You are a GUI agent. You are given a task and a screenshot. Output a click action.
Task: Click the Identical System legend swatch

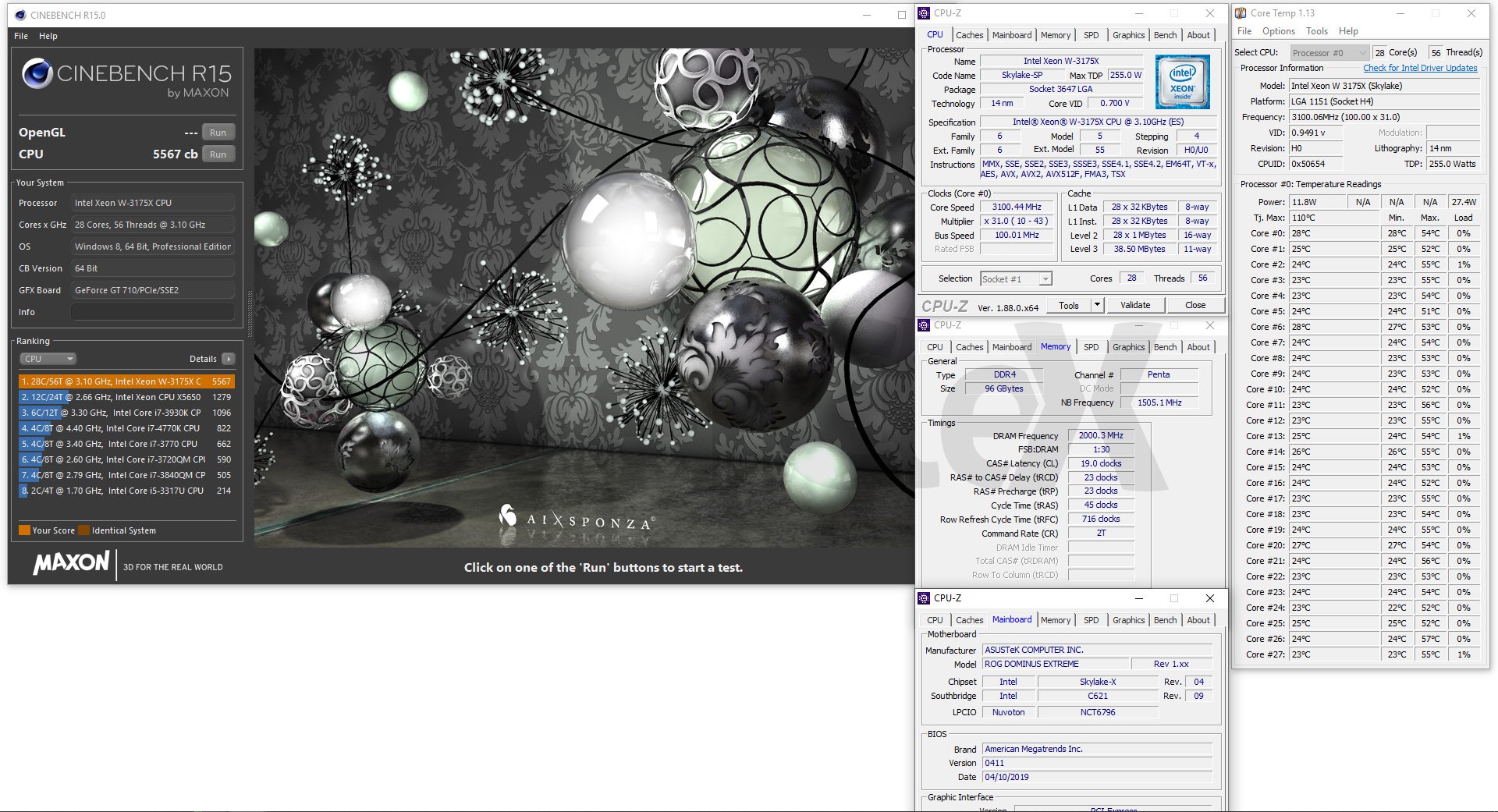tap(83, 530)
